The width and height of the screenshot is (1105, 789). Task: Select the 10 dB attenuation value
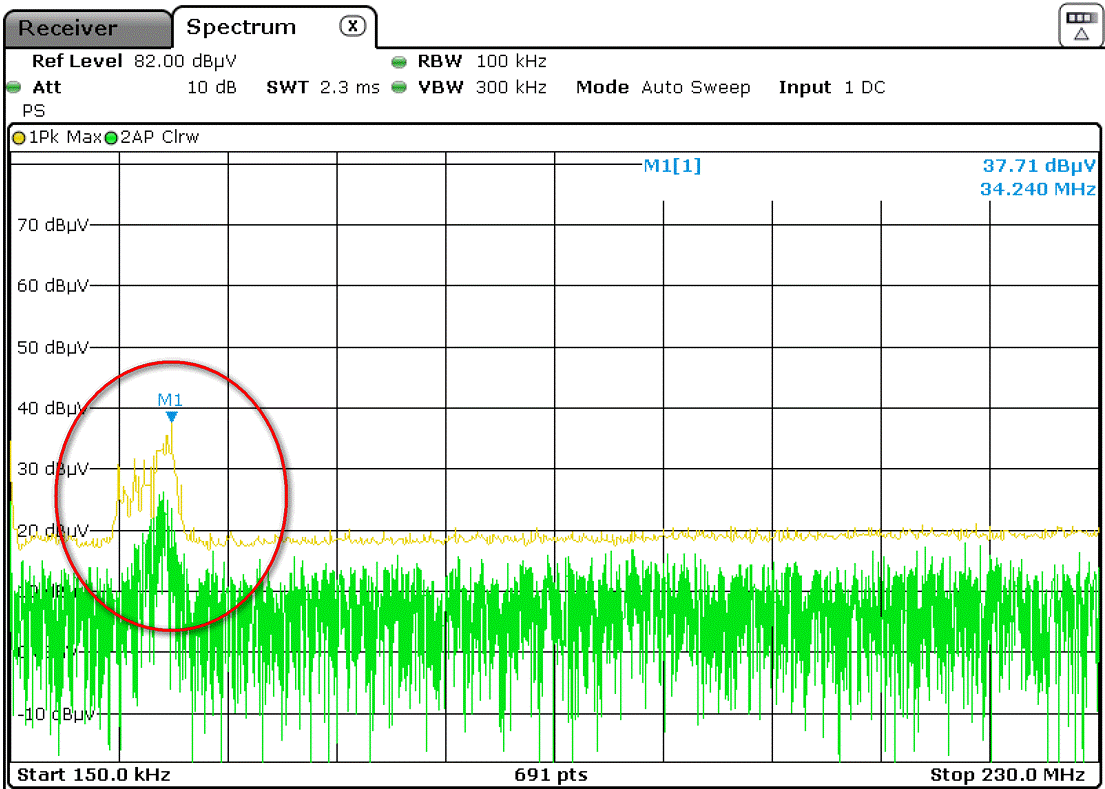point(212,88)
